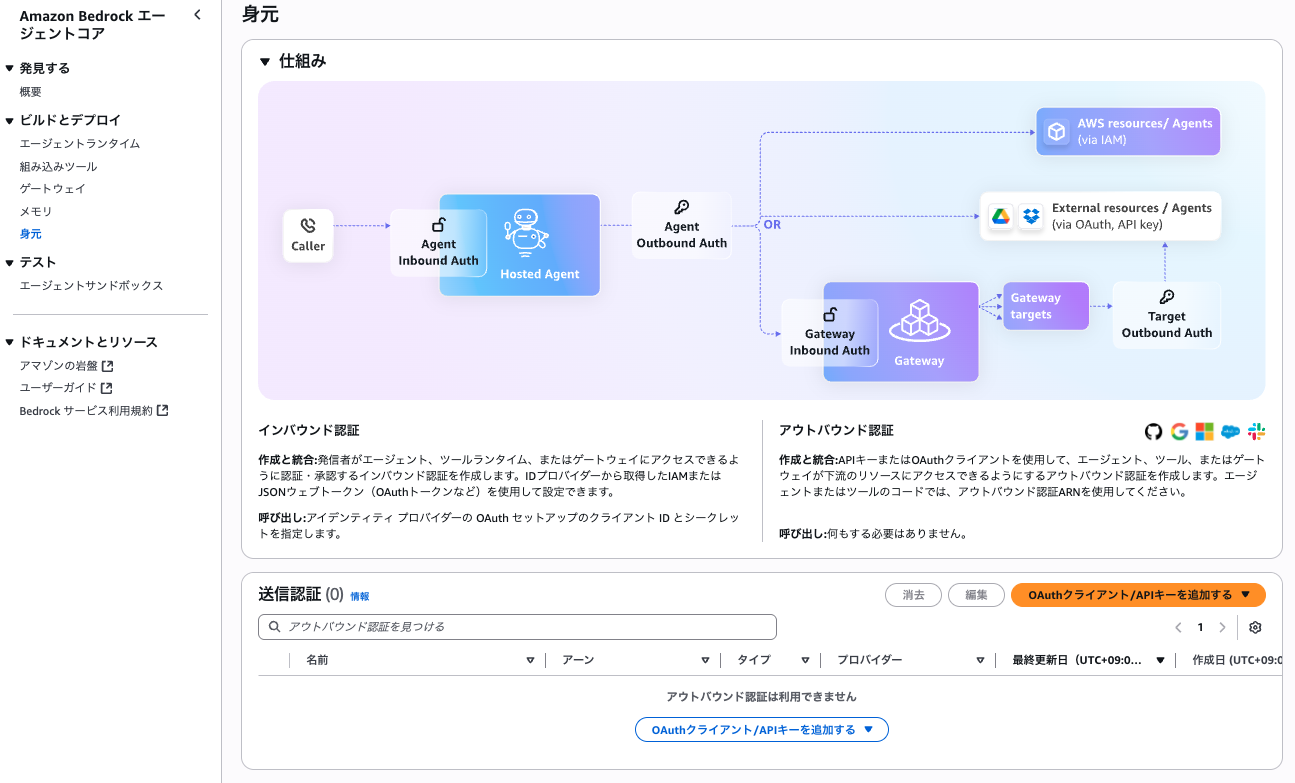This screenshot has width=1295, height=783.
Task: Click the Gateway stacked cubes icon
Action: pyautogui.click(x=918, y=321)
